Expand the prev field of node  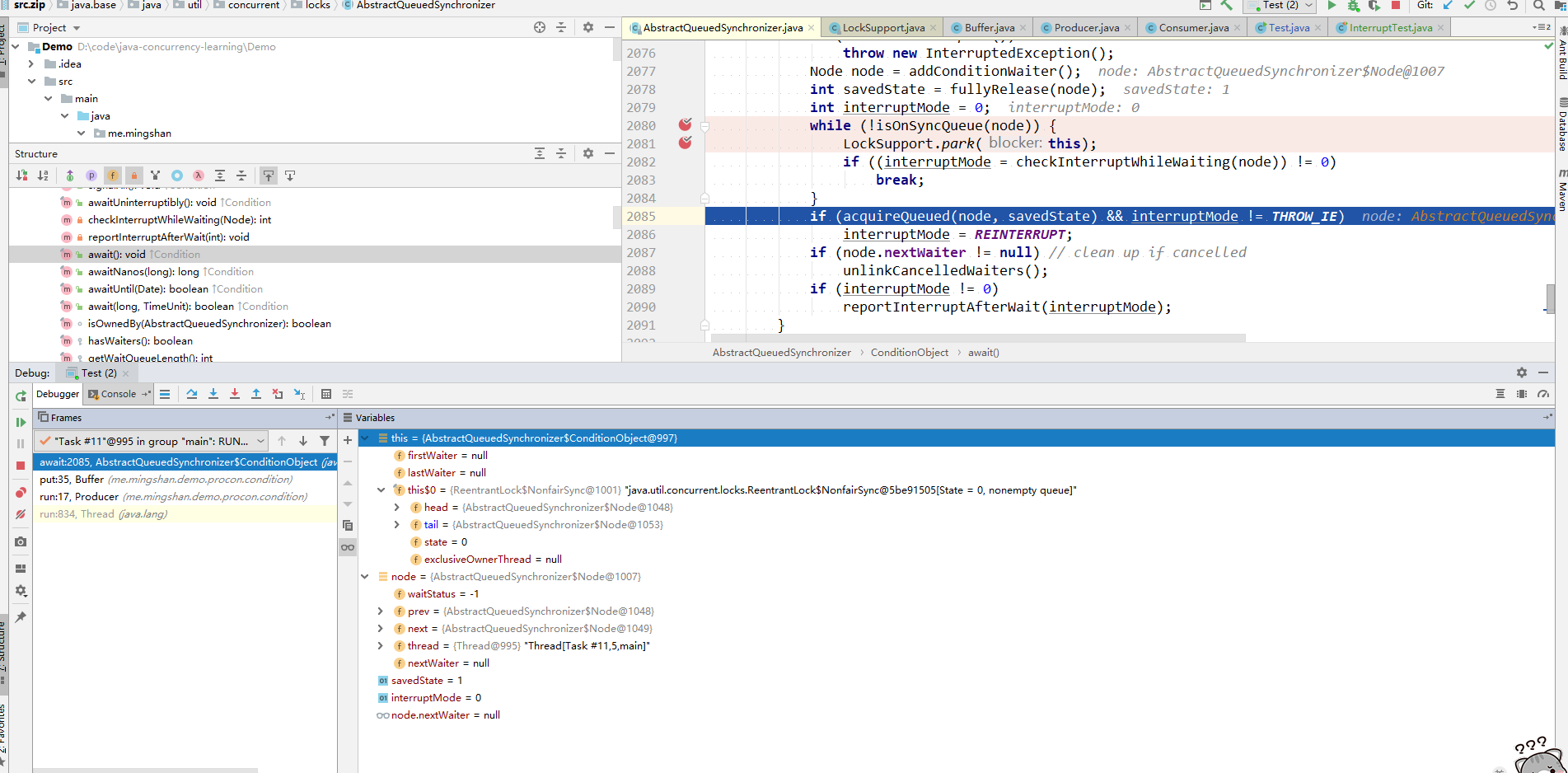[381, 611]
